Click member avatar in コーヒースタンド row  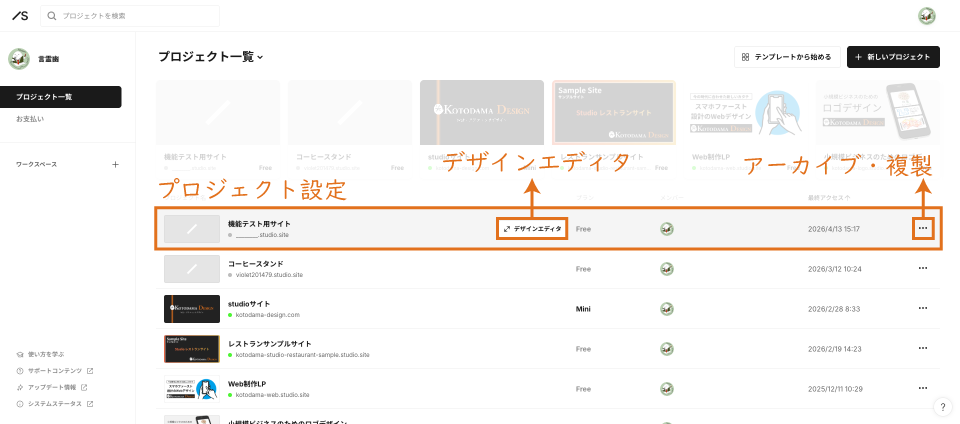point(667,269)
